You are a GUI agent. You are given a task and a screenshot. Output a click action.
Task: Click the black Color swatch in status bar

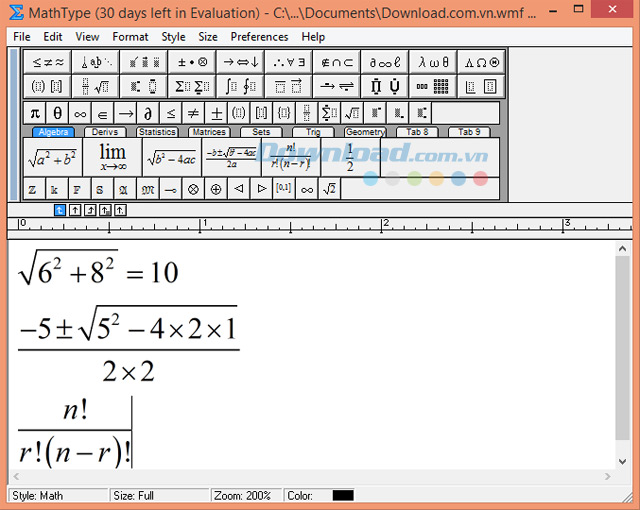343,495
